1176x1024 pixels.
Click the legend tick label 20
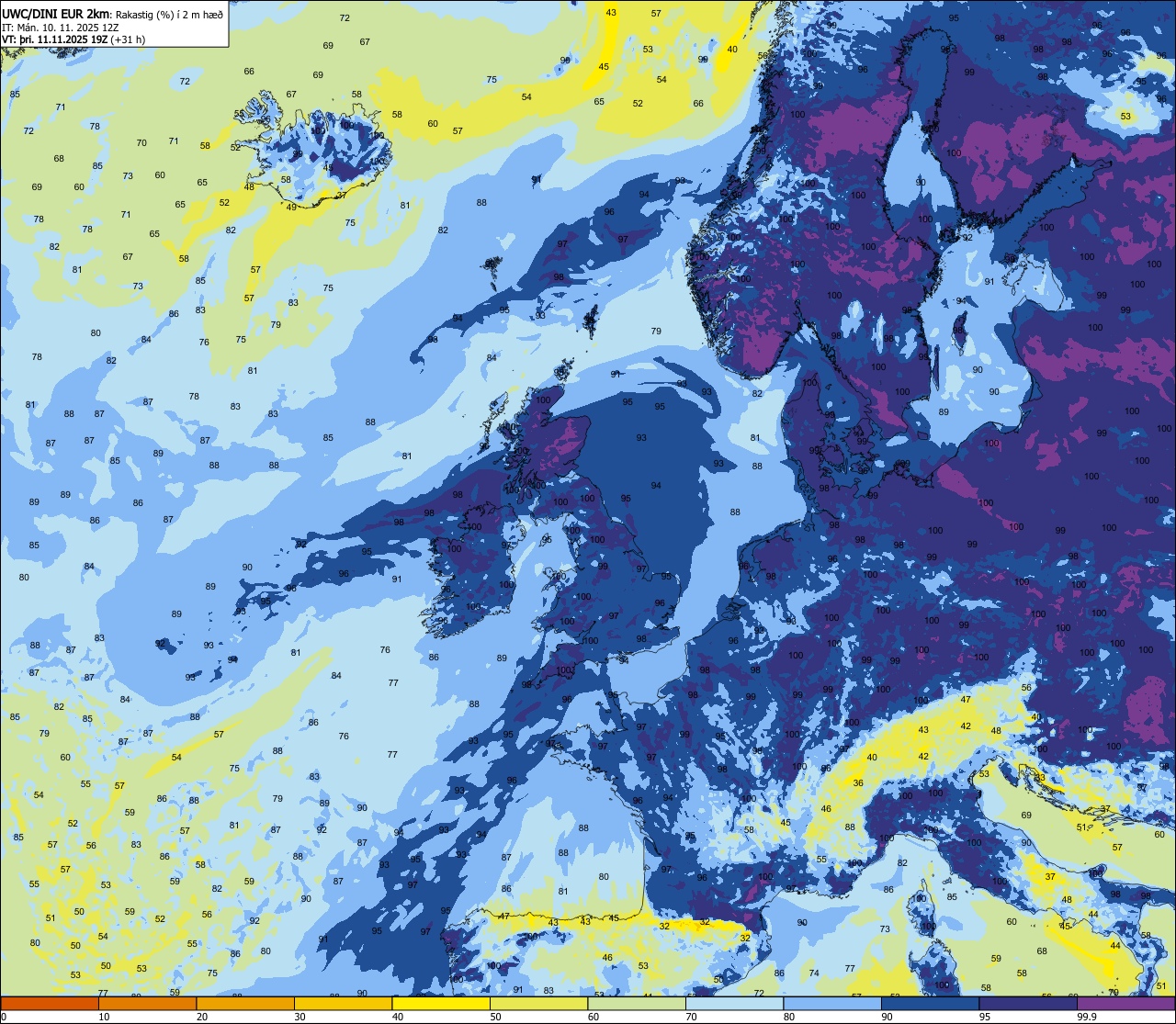pyautogui.click(x=203, y=1017)
